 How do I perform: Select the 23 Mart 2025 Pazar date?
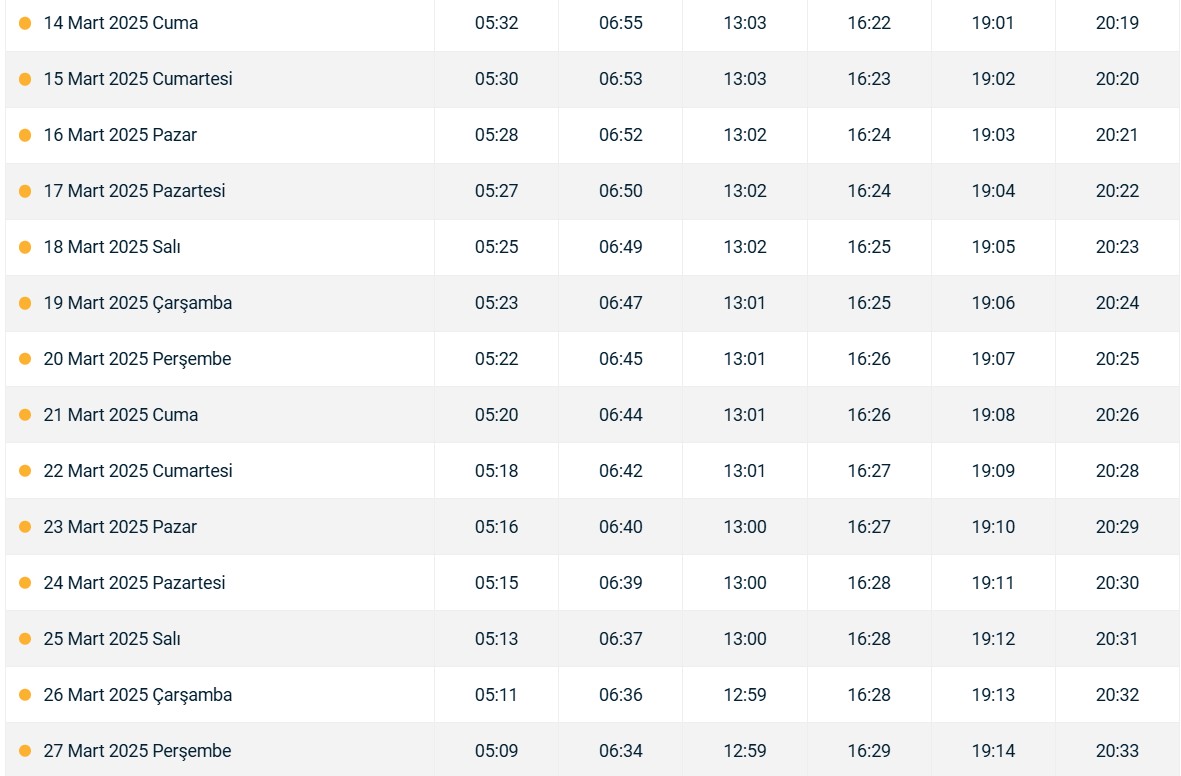(x=120, y=527)
